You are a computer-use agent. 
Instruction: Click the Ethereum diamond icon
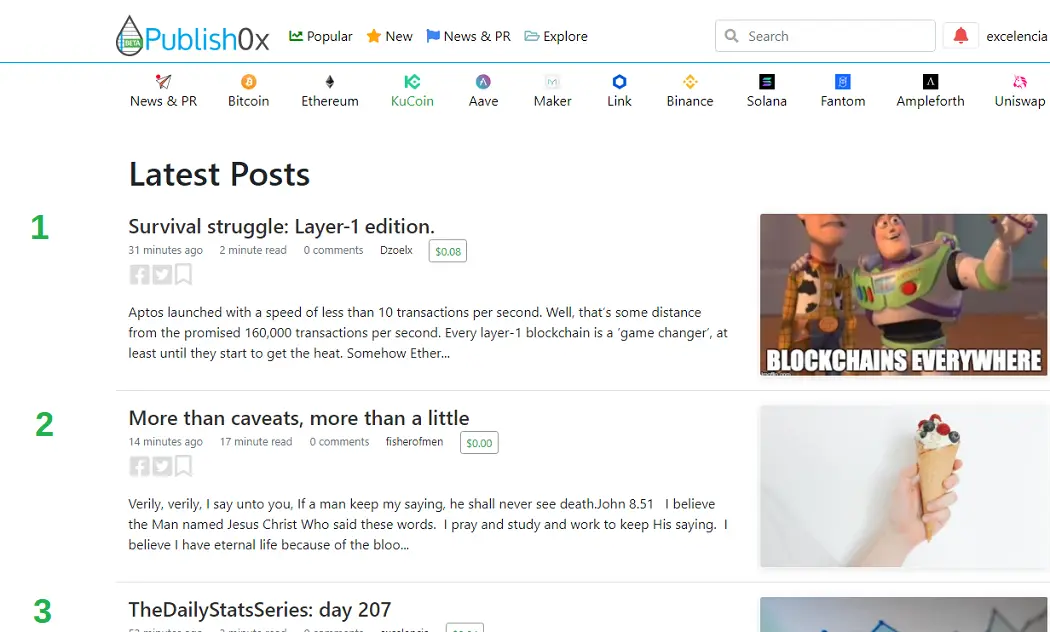329,82
